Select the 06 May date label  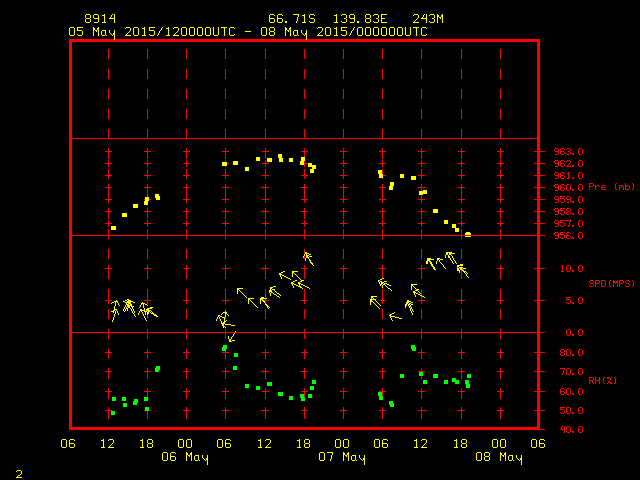(x=185, y=457)
